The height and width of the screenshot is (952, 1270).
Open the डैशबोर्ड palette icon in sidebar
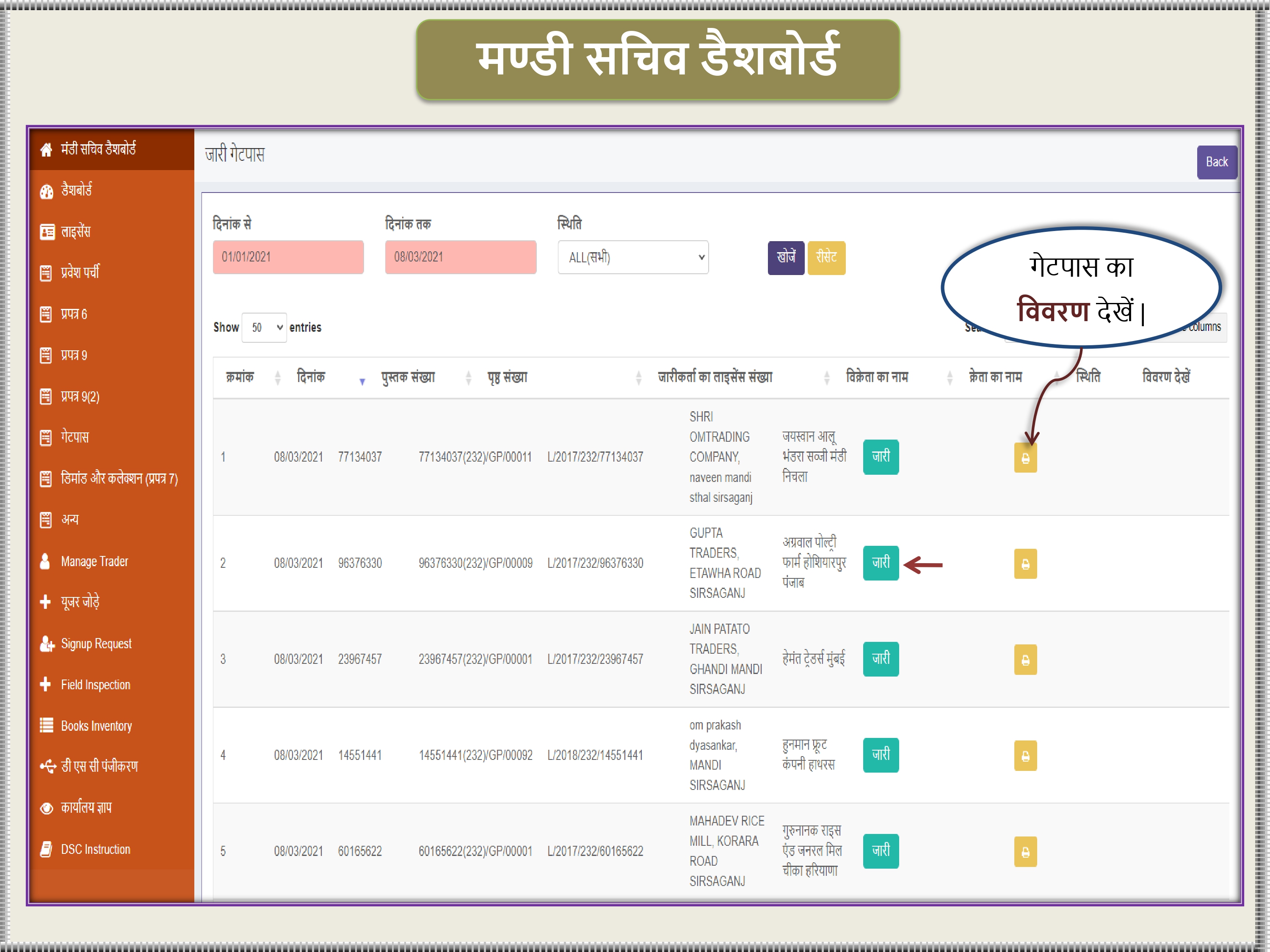coord(46,191)
